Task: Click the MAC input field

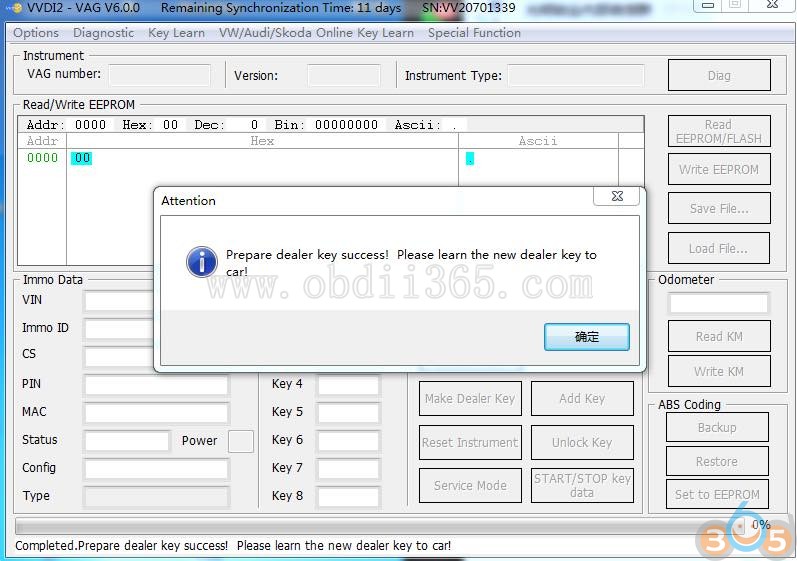Action: click(157, 413)
